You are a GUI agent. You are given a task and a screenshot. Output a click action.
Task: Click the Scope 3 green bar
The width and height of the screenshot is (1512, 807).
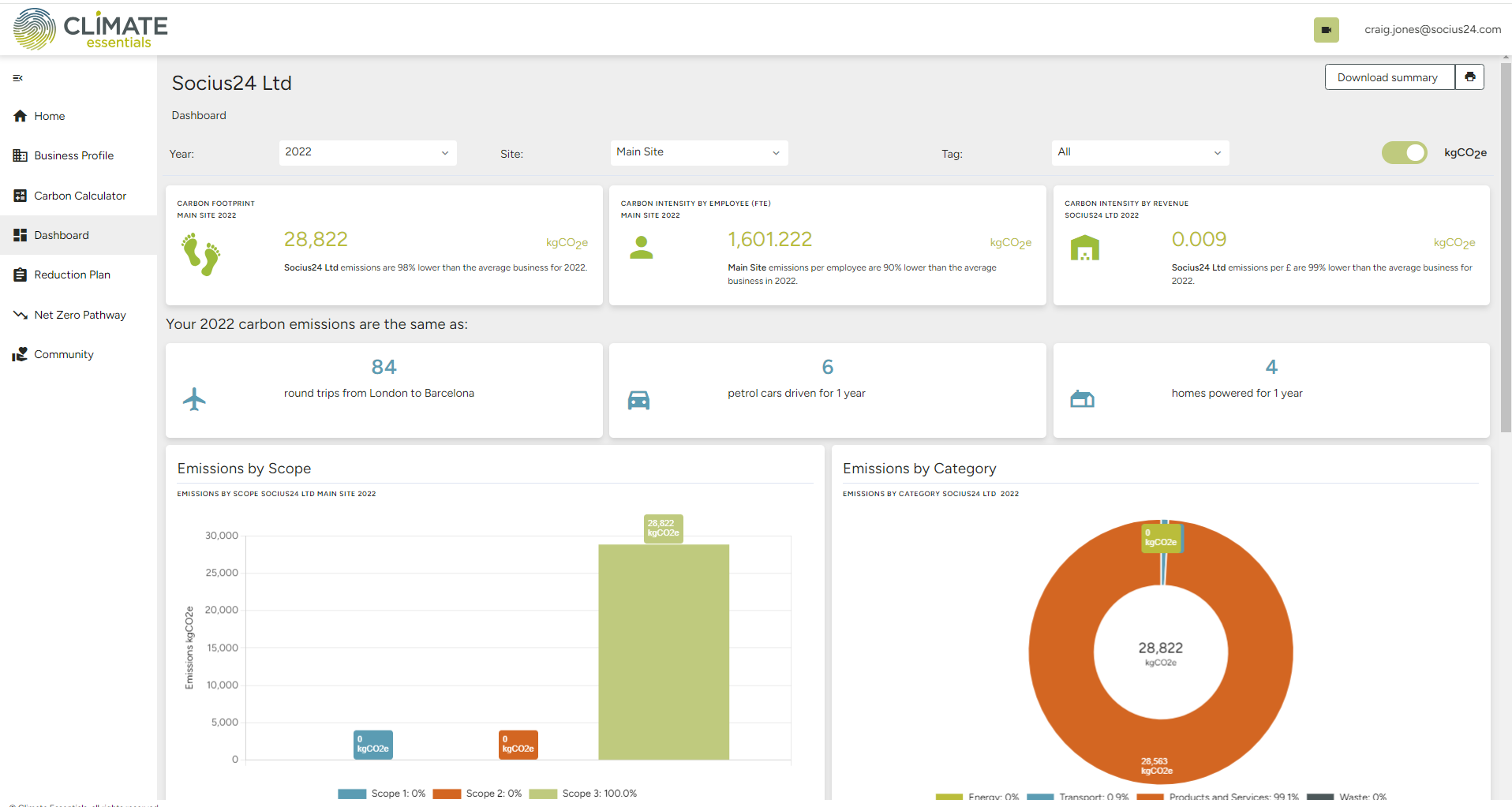point(664,652)
